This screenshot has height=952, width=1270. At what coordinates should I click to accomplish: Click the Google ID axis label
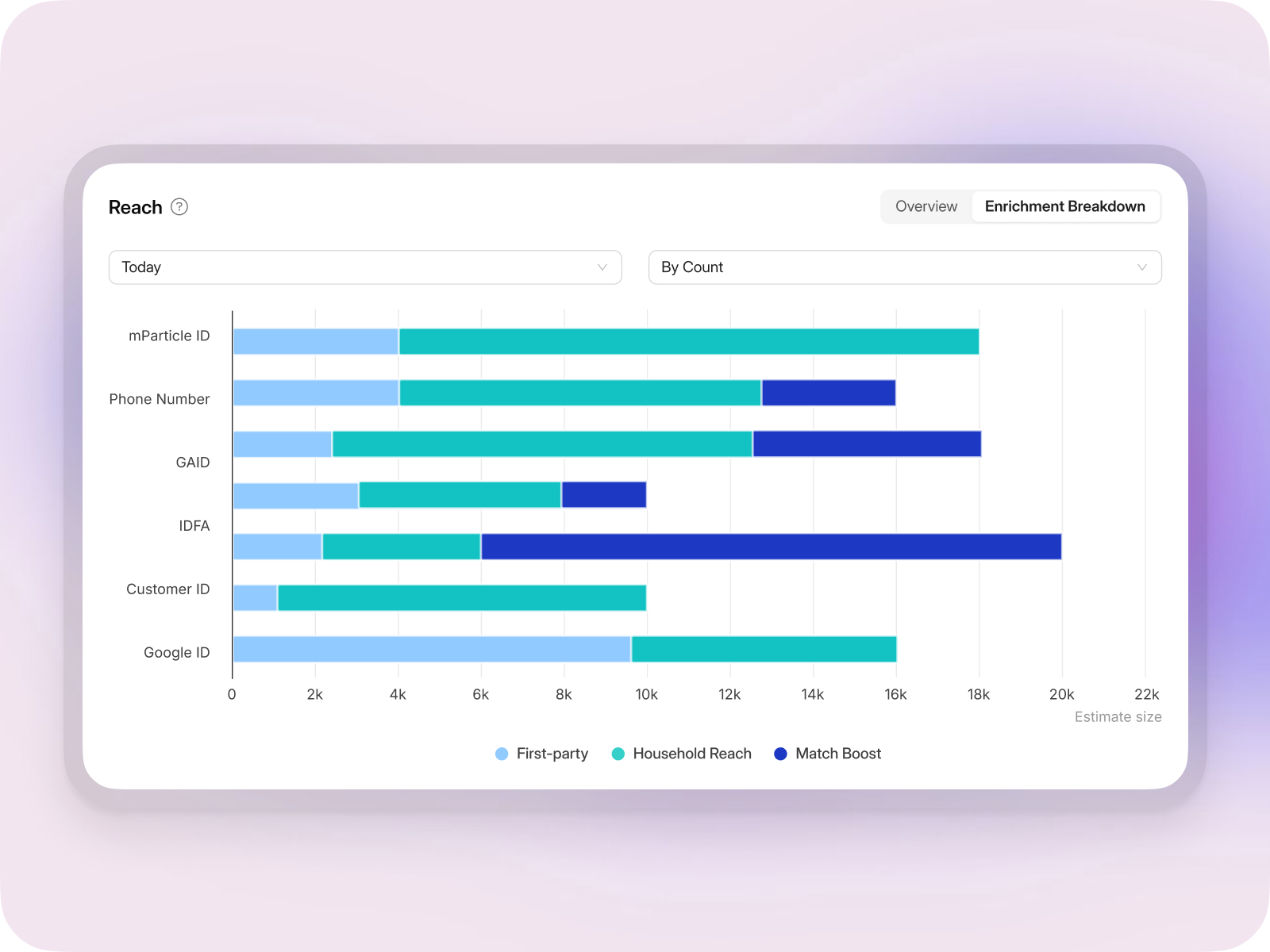(x=177, y=653)
